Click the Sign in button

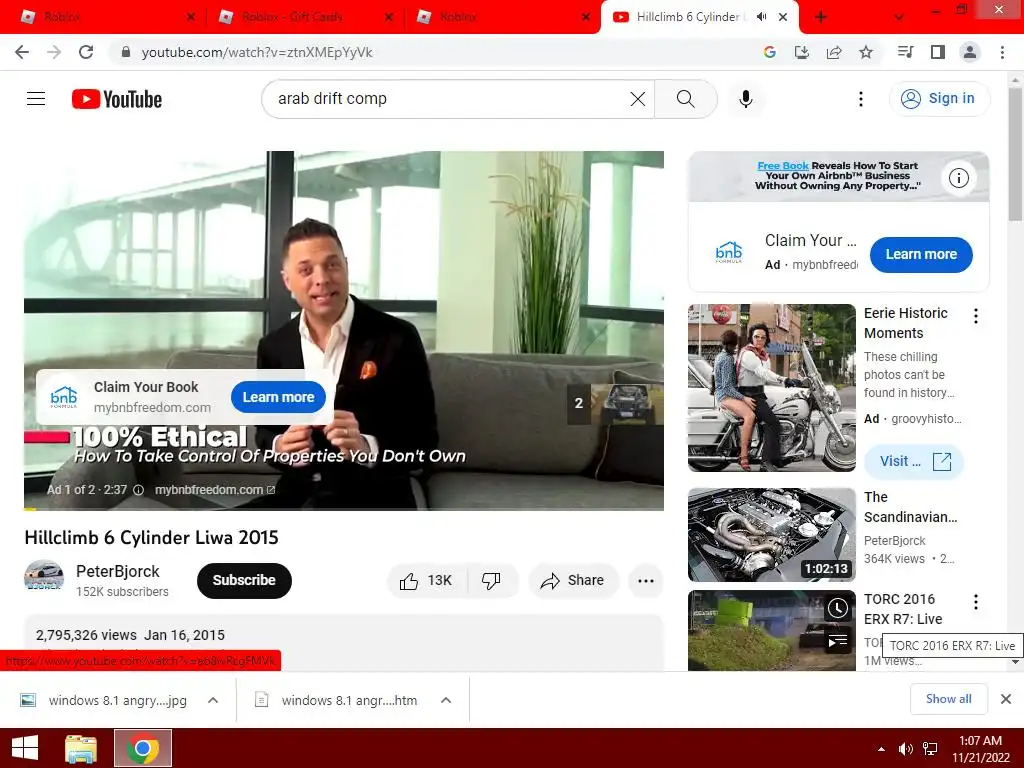pyautogui.click(x=939, y=99)
